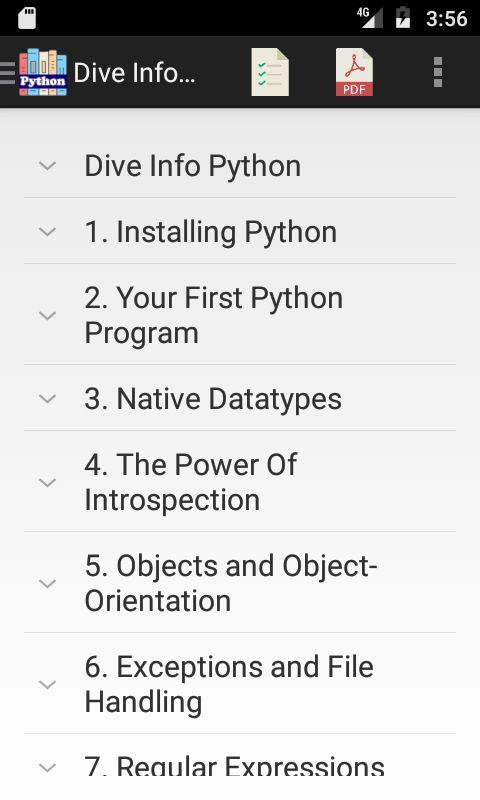Expand chevron beside 2. Your First Python Program

[x=47, y=315]
